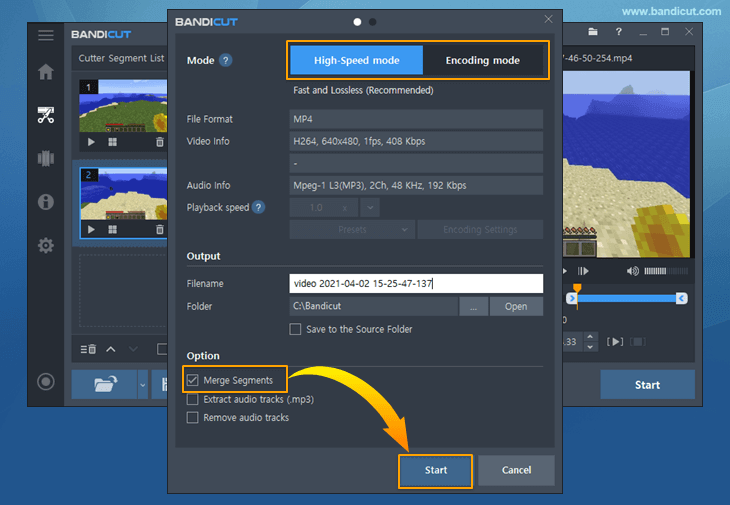This screenshot has width=730, height=505.
Task: Select segment 1 thumbnail
Action: [x=123, y=106]
